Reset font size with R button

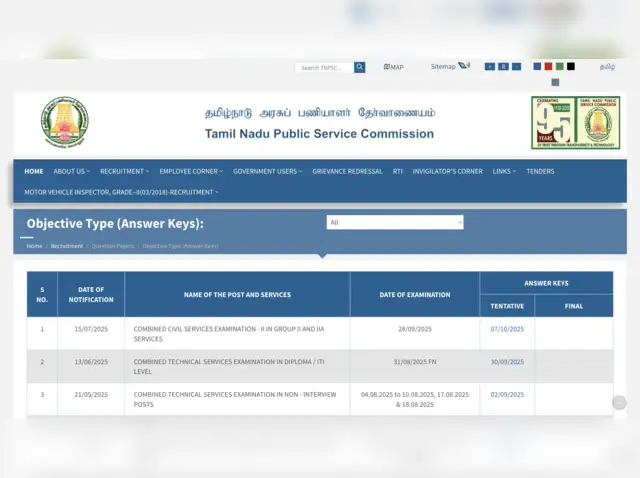503,67
